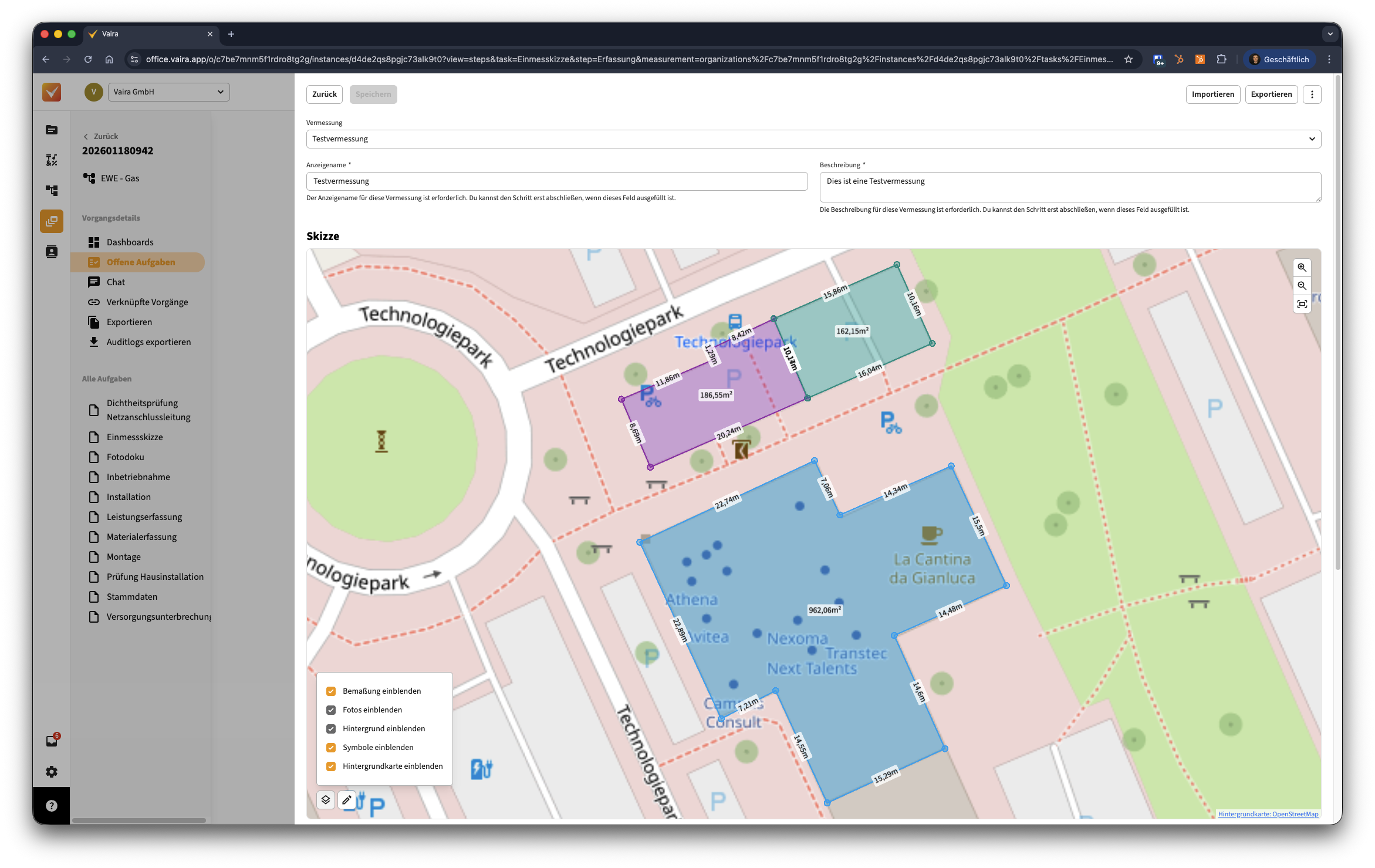Screen dimensions: 1375x868
Task: Click the help question mark icon
Action: pos(52,806)
